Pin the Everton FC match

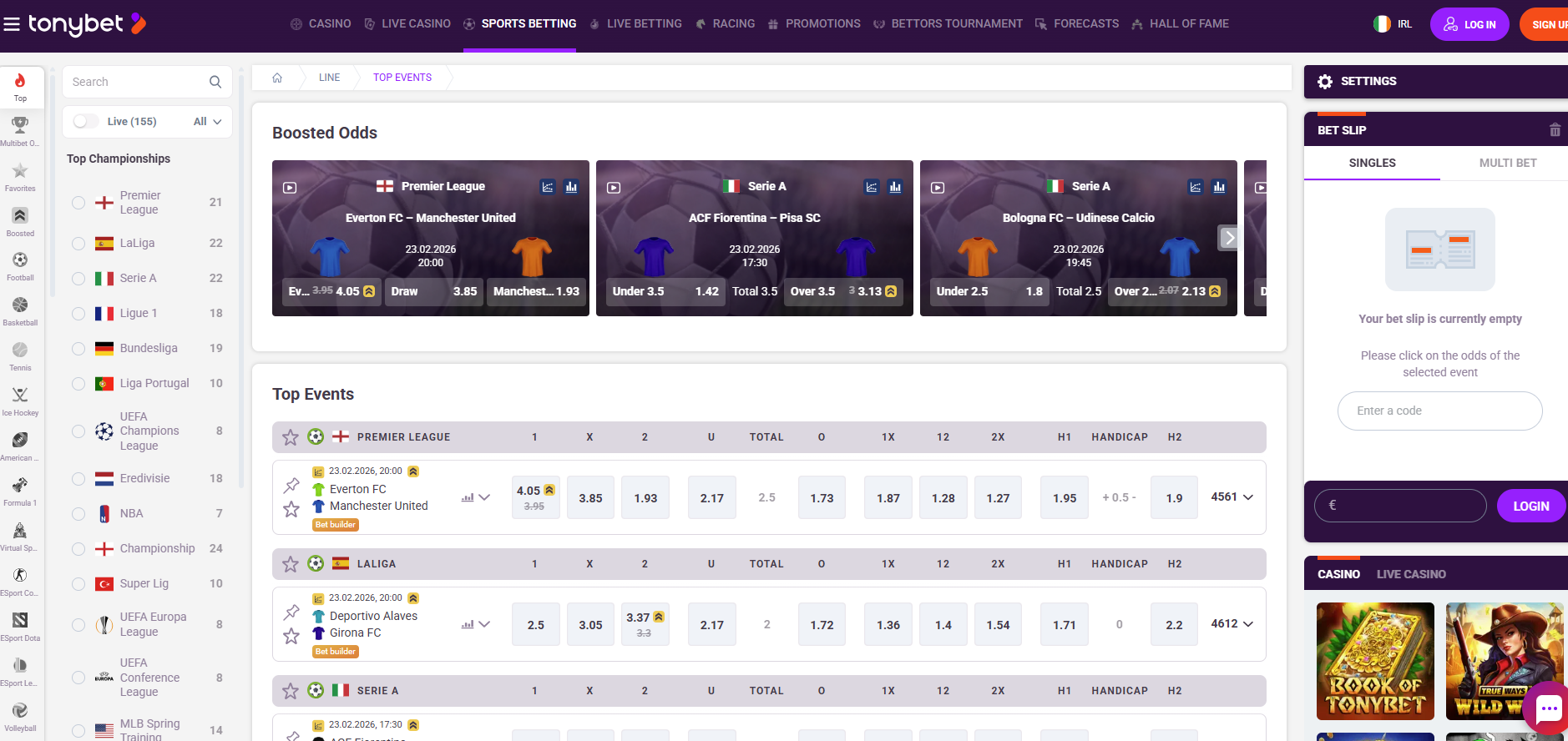point(291,485)
